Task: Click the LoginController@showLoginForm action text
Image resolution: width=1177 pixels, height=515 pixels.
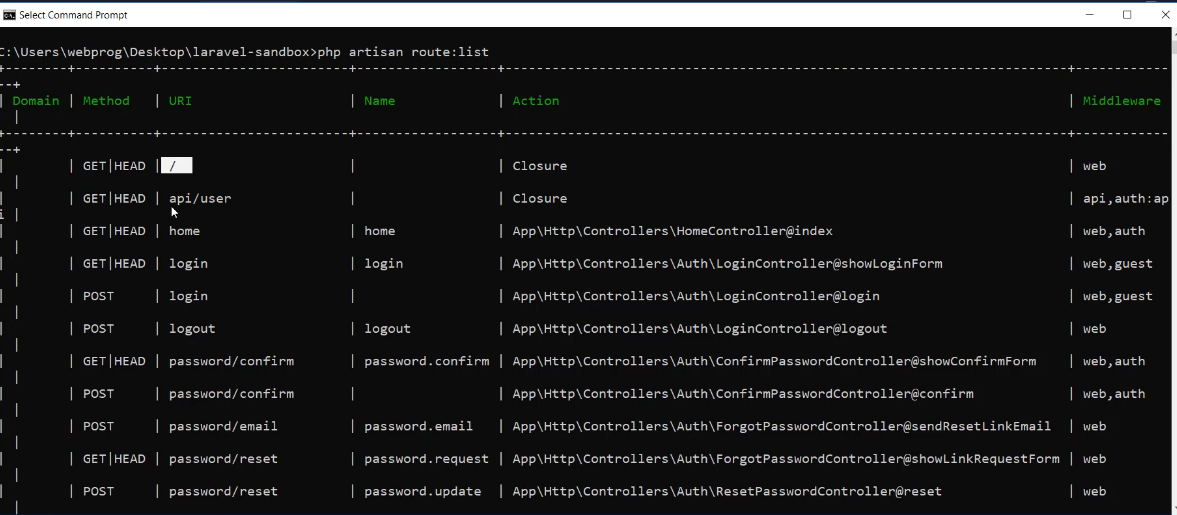Action: coord(727,264)
